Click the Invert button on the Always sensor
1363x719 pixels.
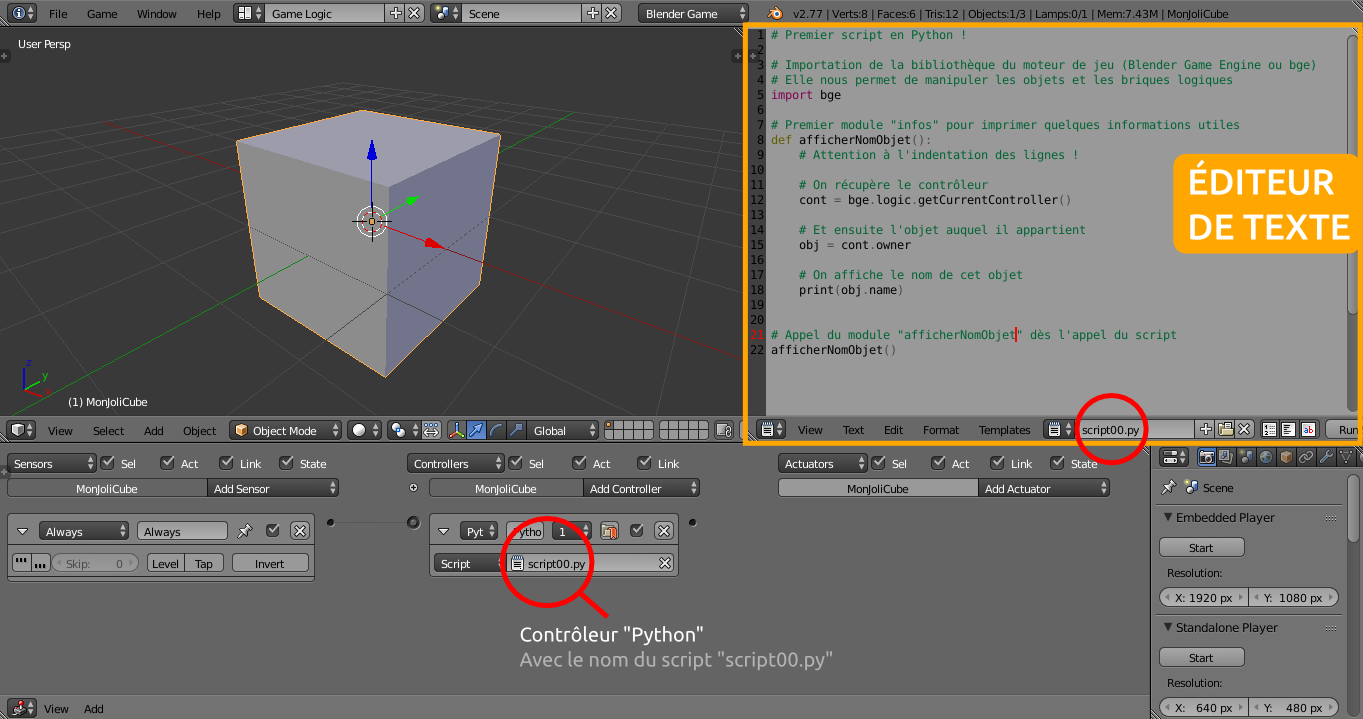tap(270, 563)
